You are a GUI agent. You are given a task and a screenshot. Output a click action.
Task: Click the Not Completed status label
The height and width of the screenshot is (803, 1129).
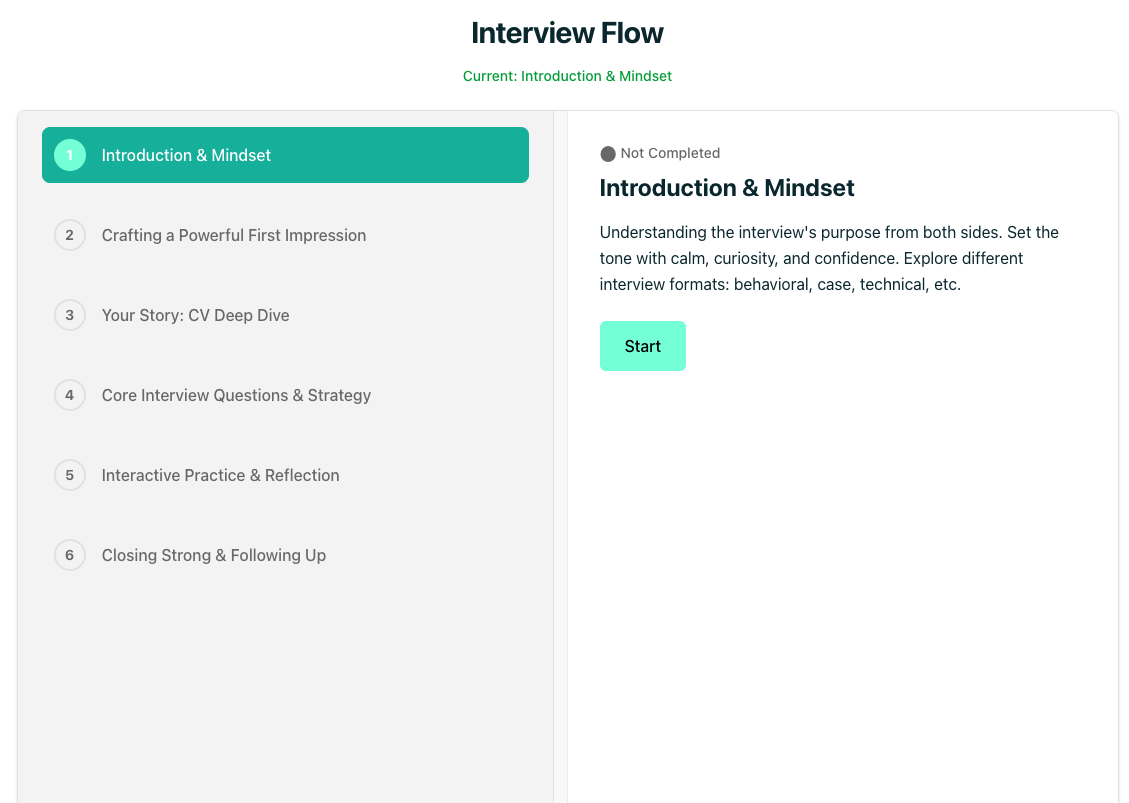click(670, 153)
